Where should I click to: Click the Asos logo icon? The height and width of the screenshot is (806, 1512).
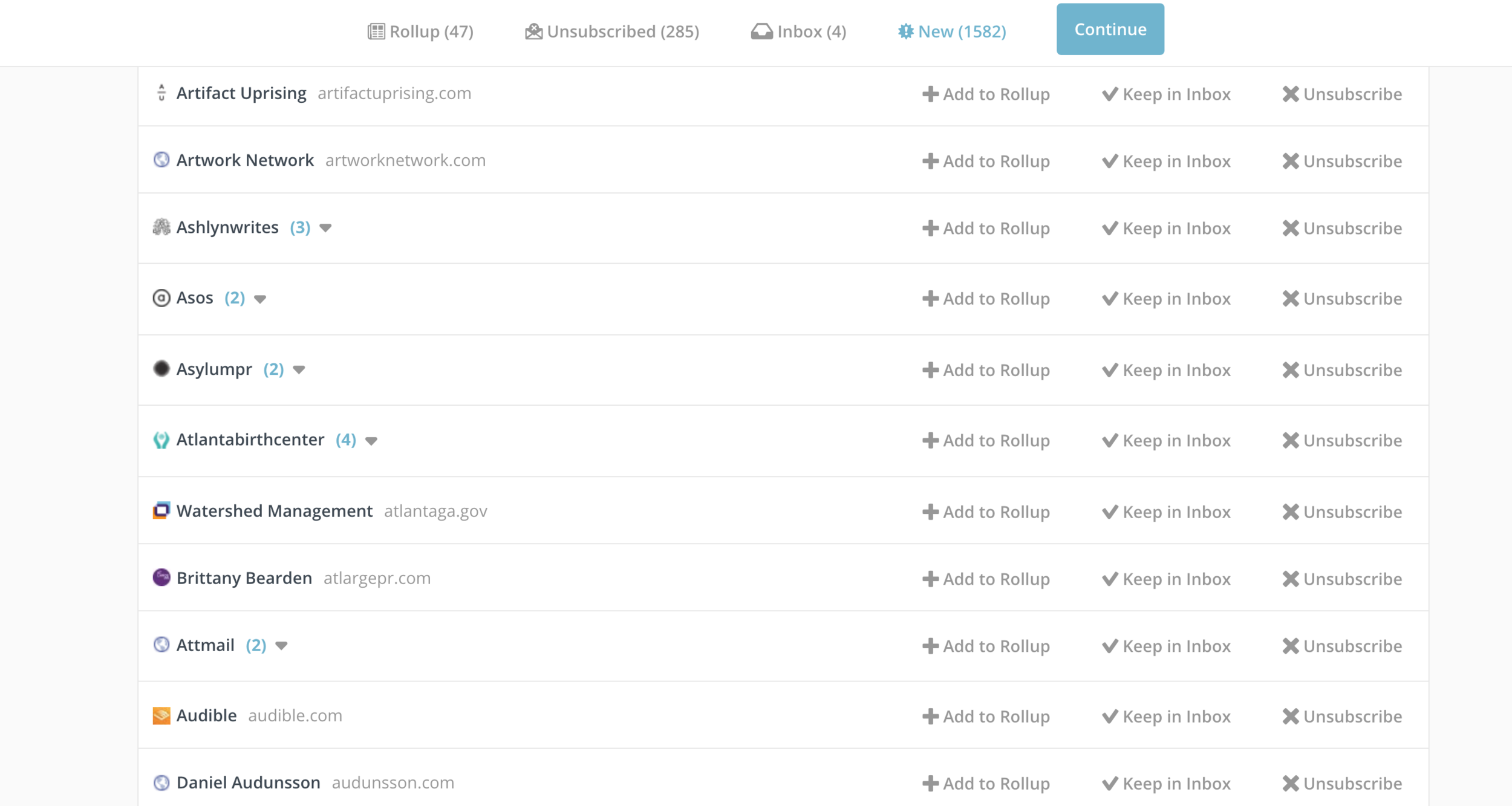[161, 298]
